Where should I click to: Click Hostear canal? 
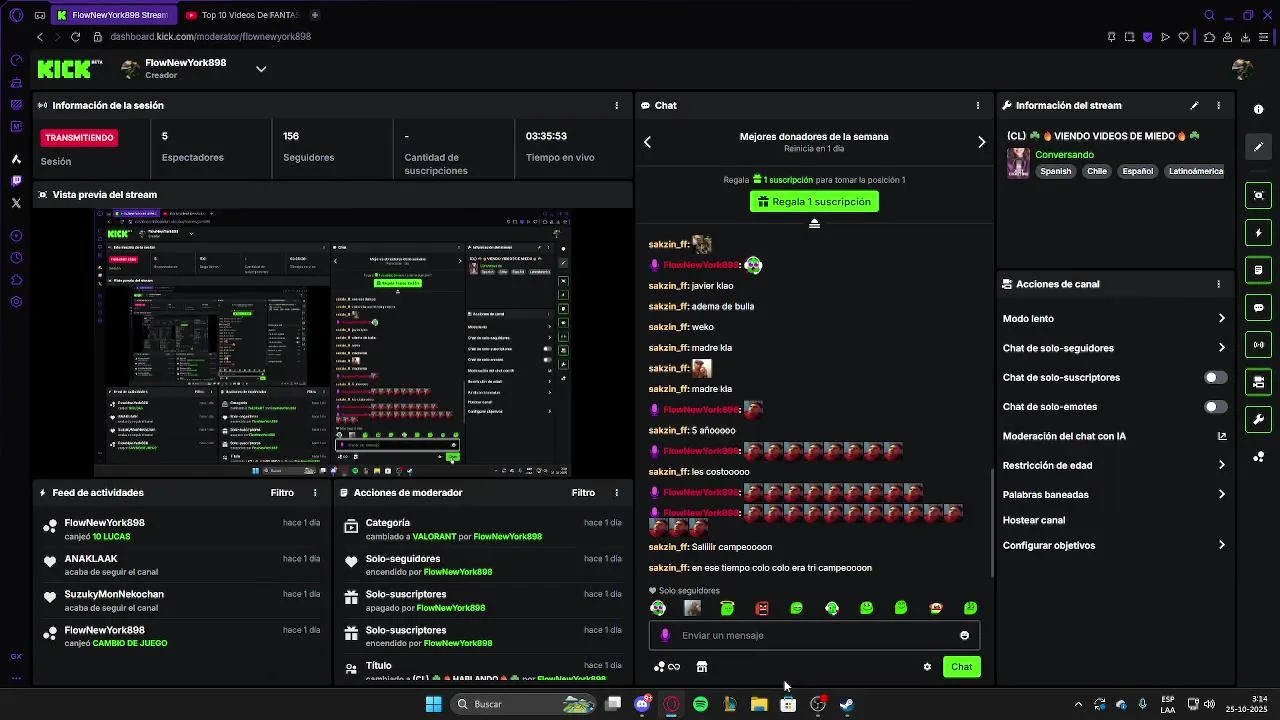click(1034, 520)
